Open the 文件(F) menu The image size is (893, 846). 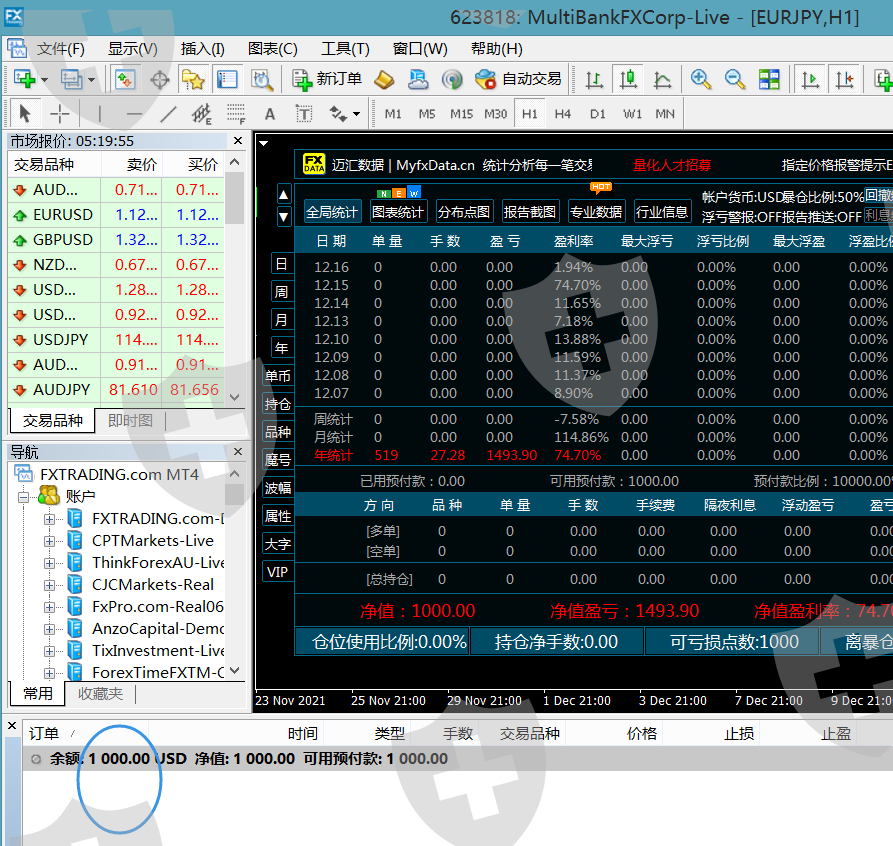[60, 49]
